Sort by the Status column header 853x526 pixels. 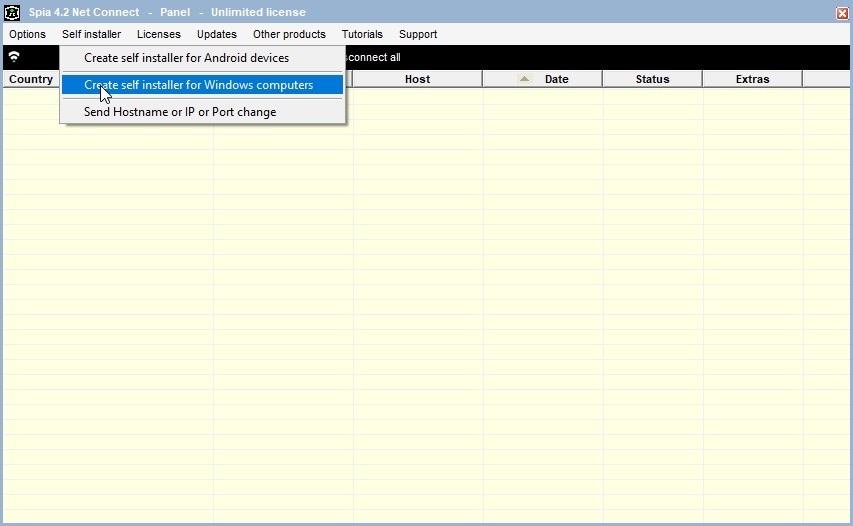pos(652,79)
